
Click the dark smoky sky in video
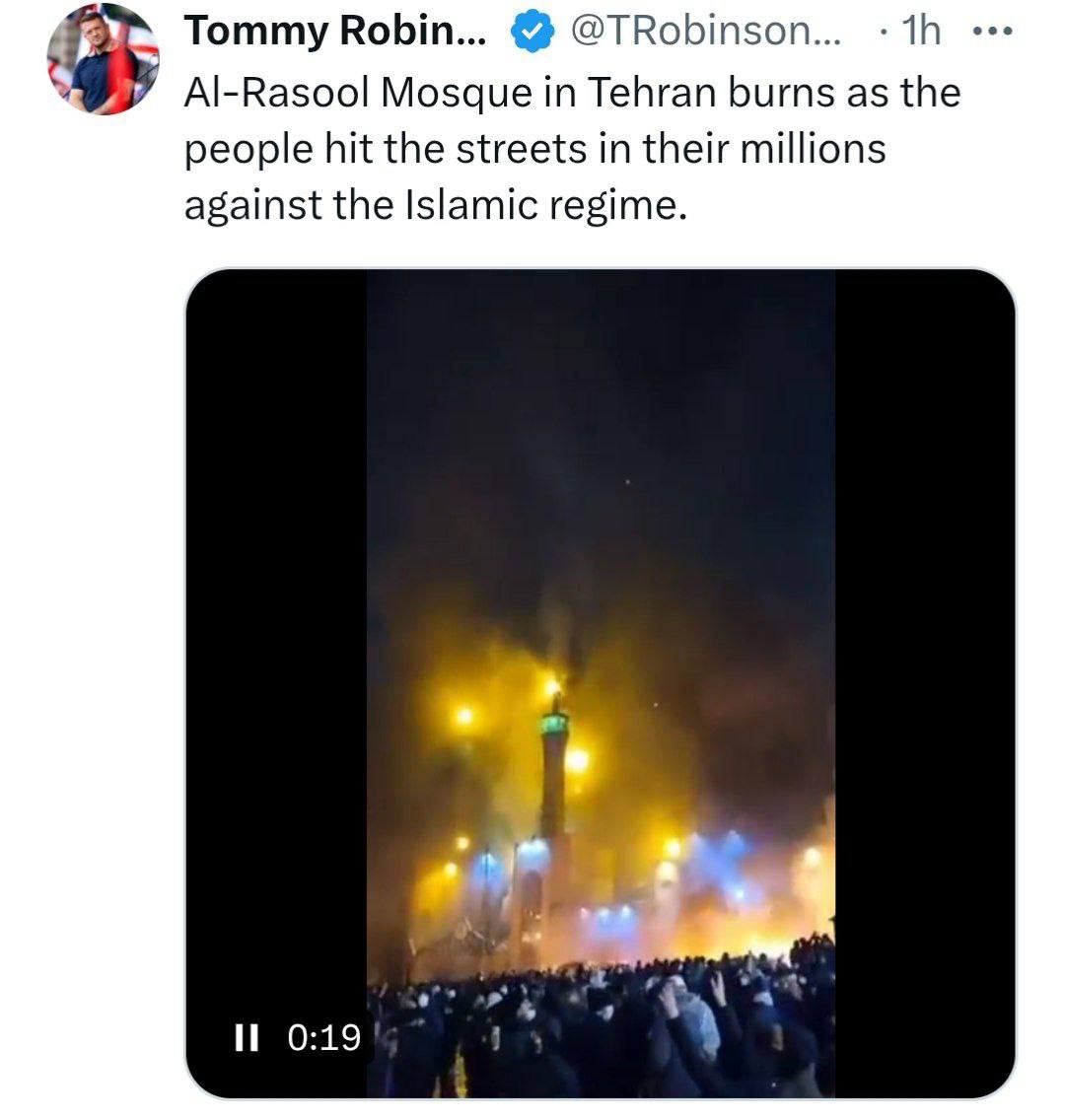click(600, 429)
